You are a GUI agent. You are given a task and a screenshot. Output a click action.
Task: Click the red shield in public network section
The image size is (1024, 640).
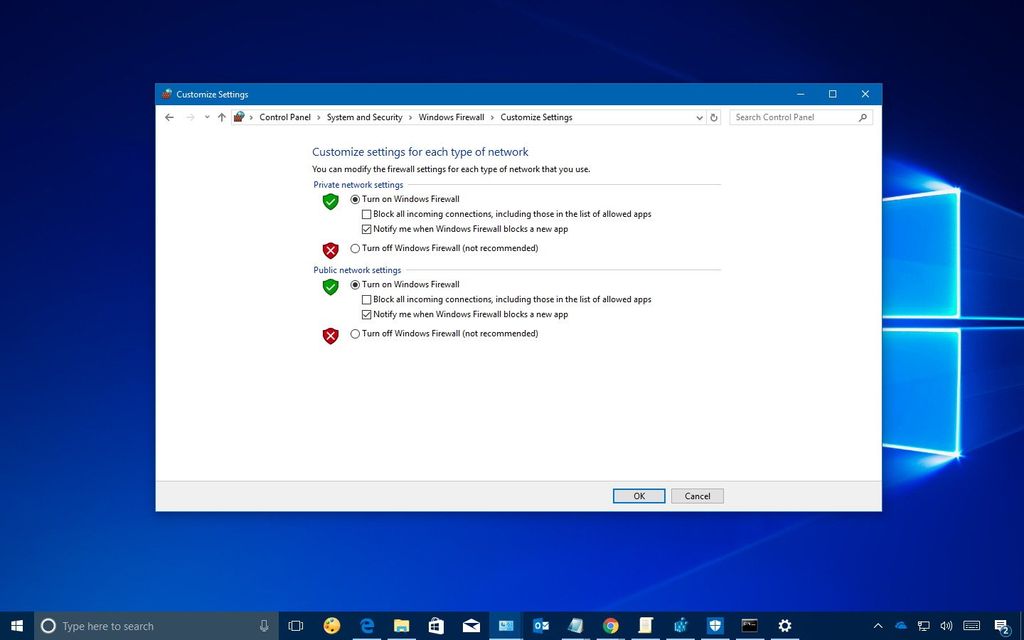click(x=330, y=336)
